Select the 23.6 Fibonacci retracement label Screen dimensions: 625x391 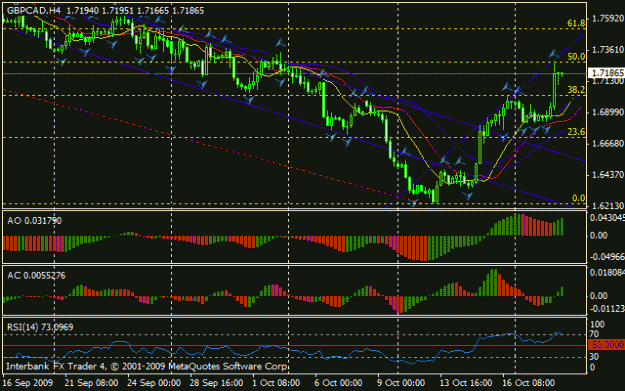click(x=576, y=132)
